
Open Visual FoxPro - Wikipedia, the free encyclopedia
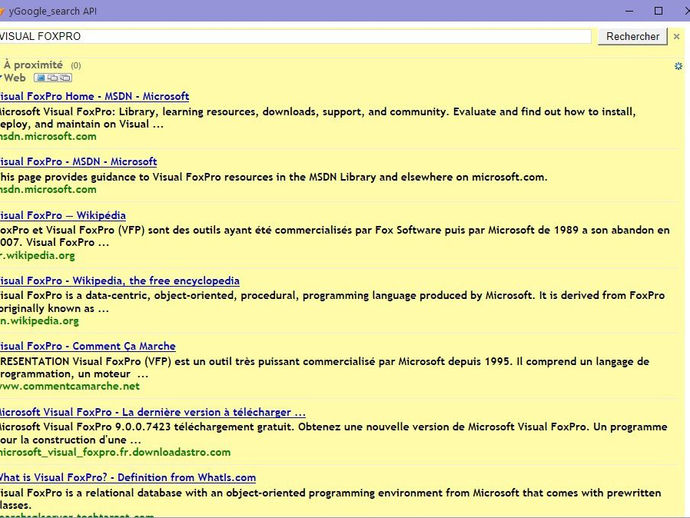120,280
